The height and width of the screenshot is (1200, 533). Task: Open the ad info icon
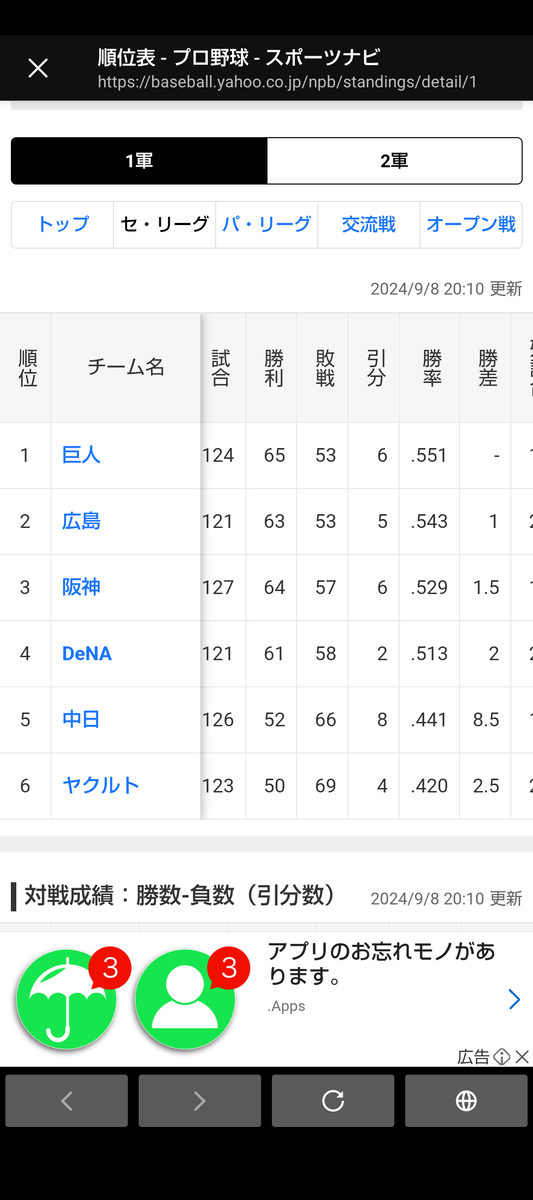(x=502, y=1057)
